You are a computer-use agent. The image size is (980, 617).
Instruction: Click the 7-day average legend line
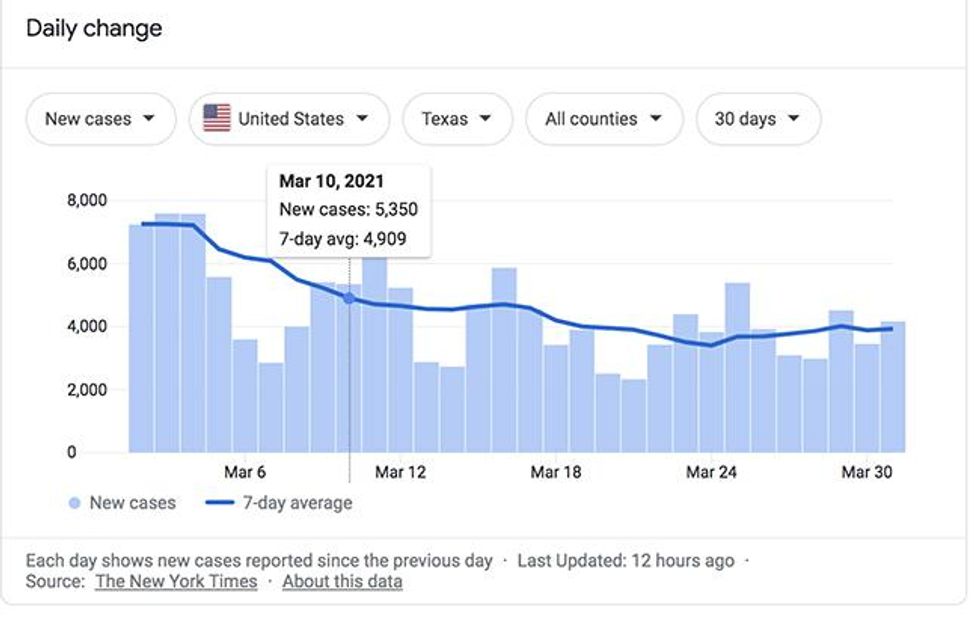[219, 503]
